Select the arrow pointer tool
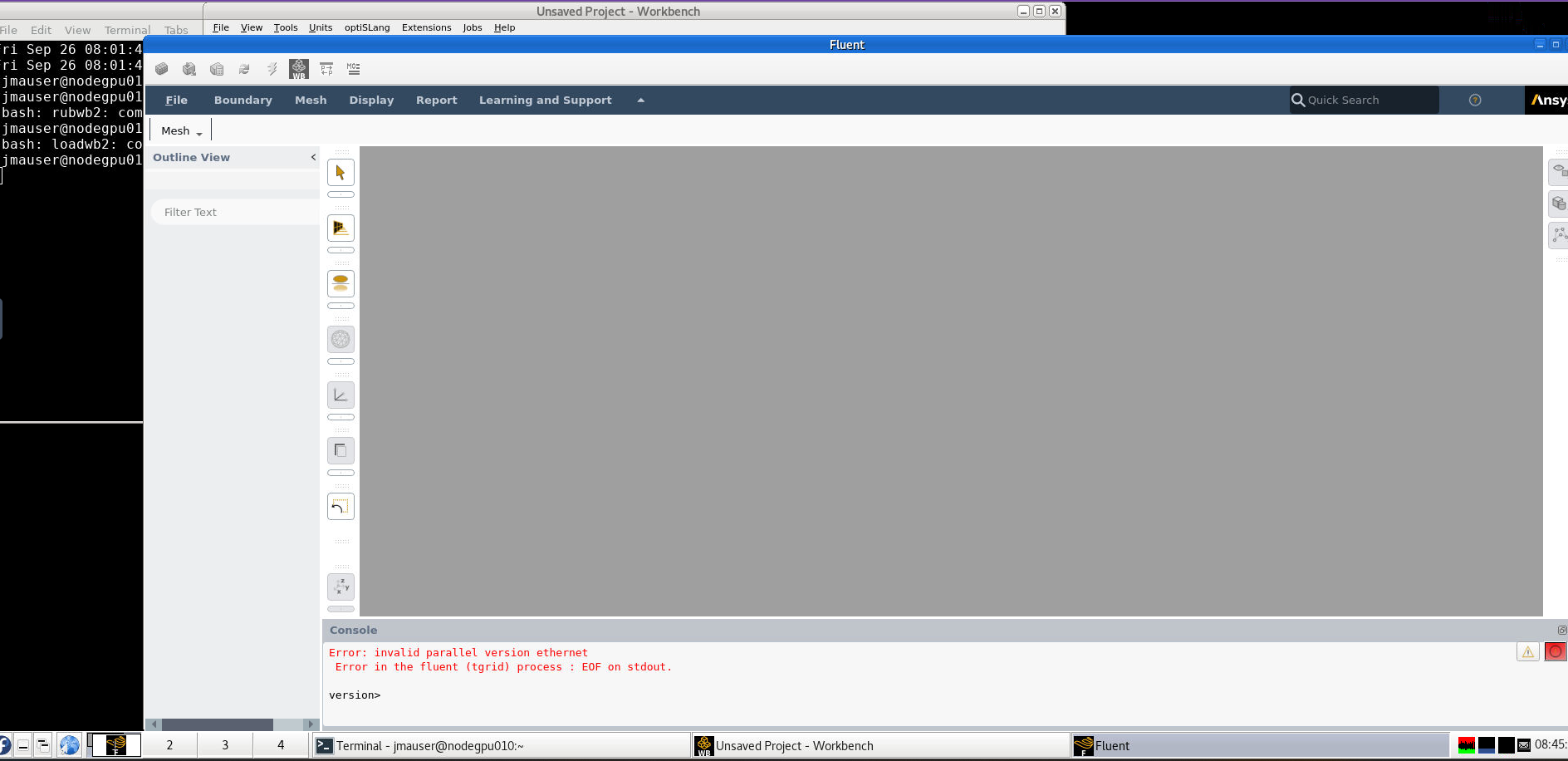This screenshot has width=1568, height=761. coord(341,173)
